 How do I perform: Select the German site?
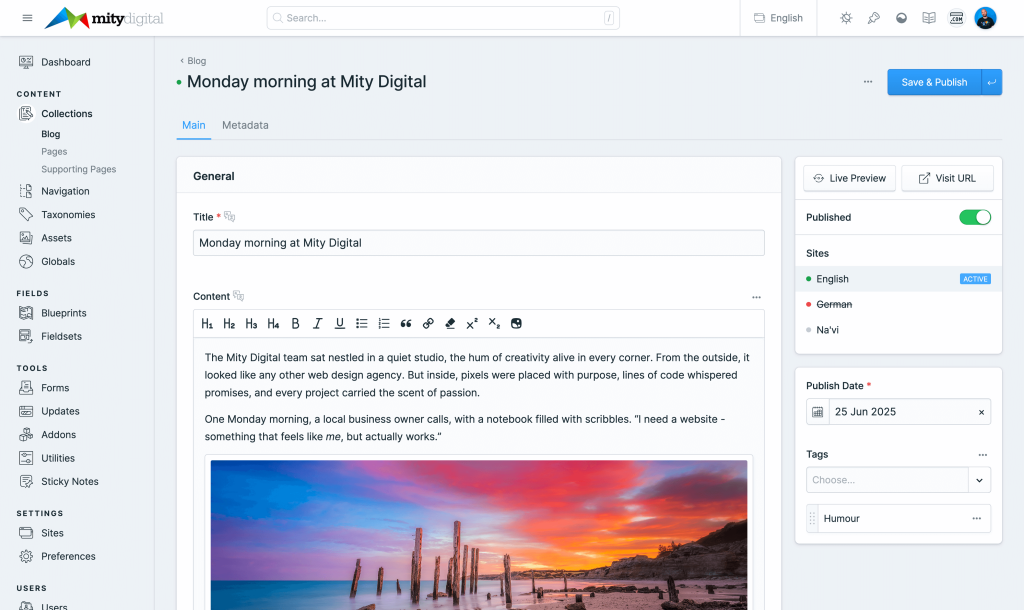click(898, 304)
